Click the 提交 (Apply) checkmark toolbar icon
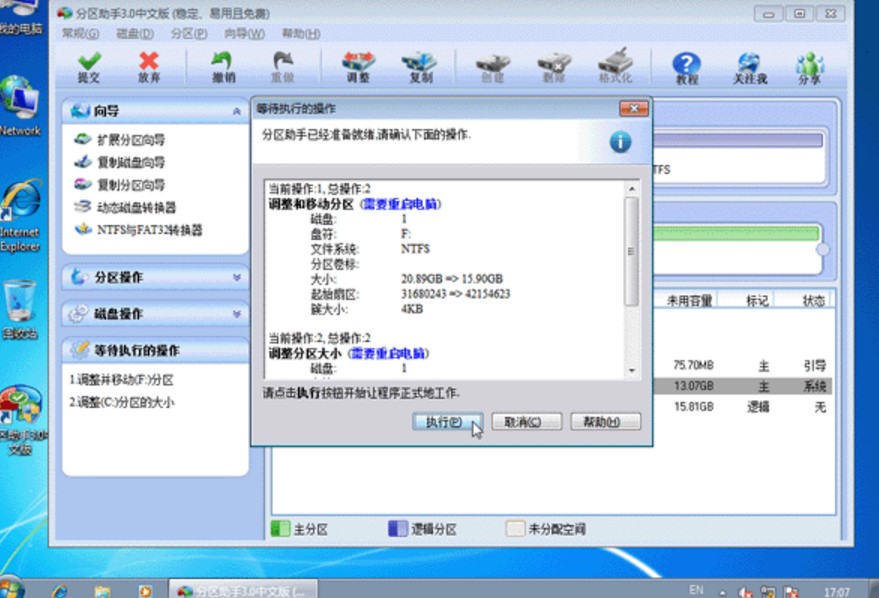This screenshot has width=879, height=598. (x=89, y=67)
